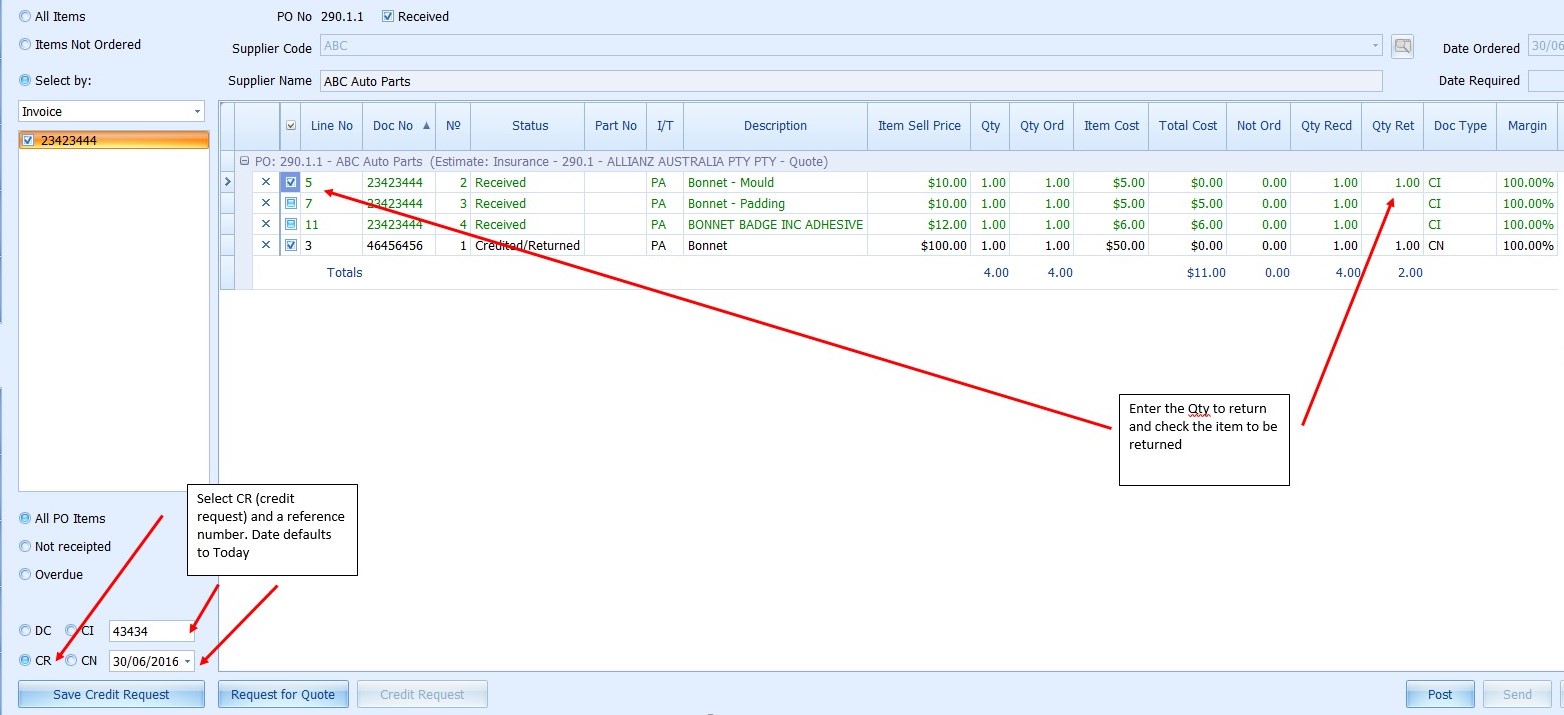1564x715 pixels.
Task: Click the Qty Ord column header
Action: click(1041, 126)
